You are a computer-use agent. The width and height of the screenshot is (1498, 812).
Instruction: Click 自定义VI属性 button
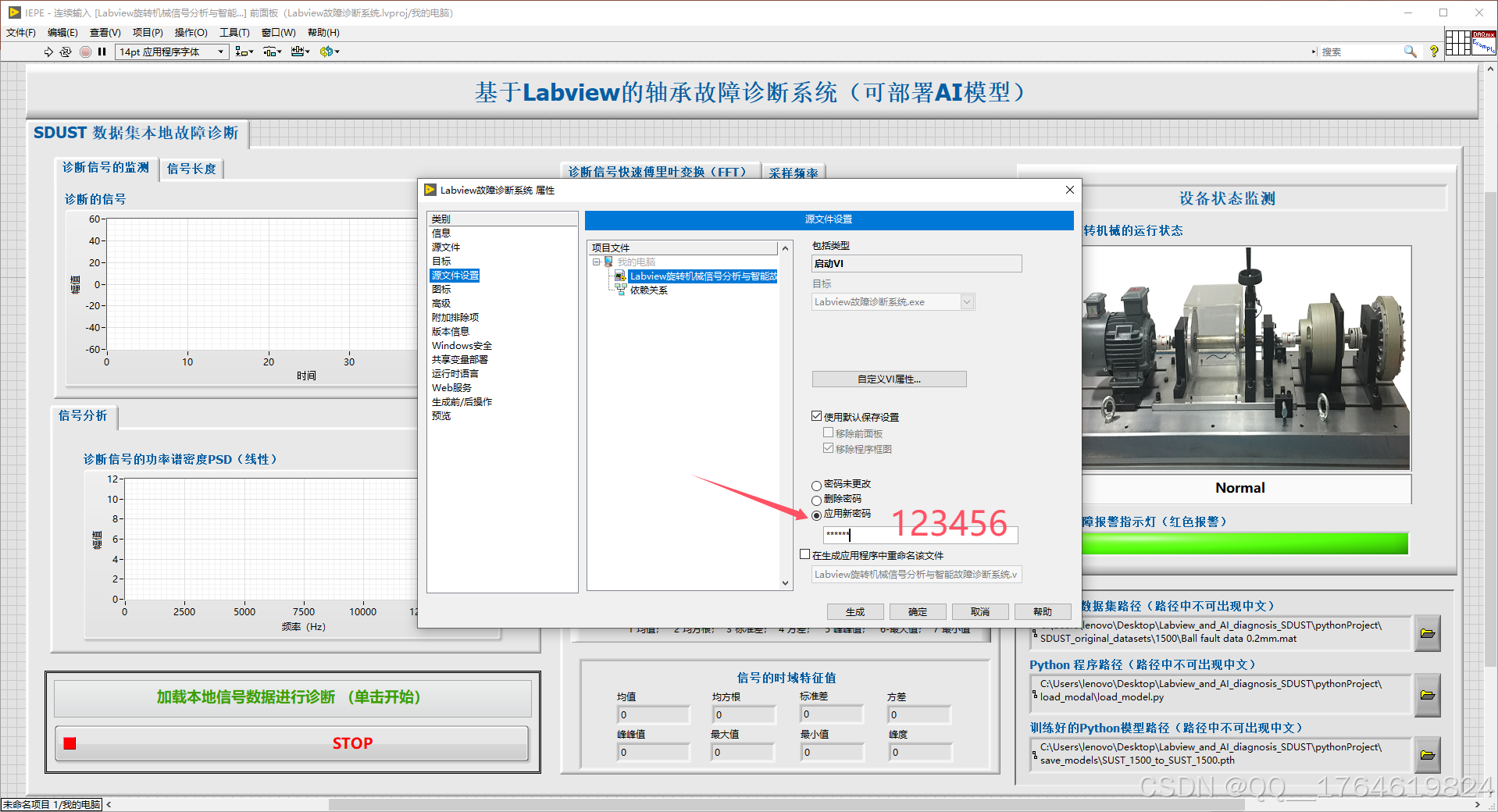pos(889,379)
